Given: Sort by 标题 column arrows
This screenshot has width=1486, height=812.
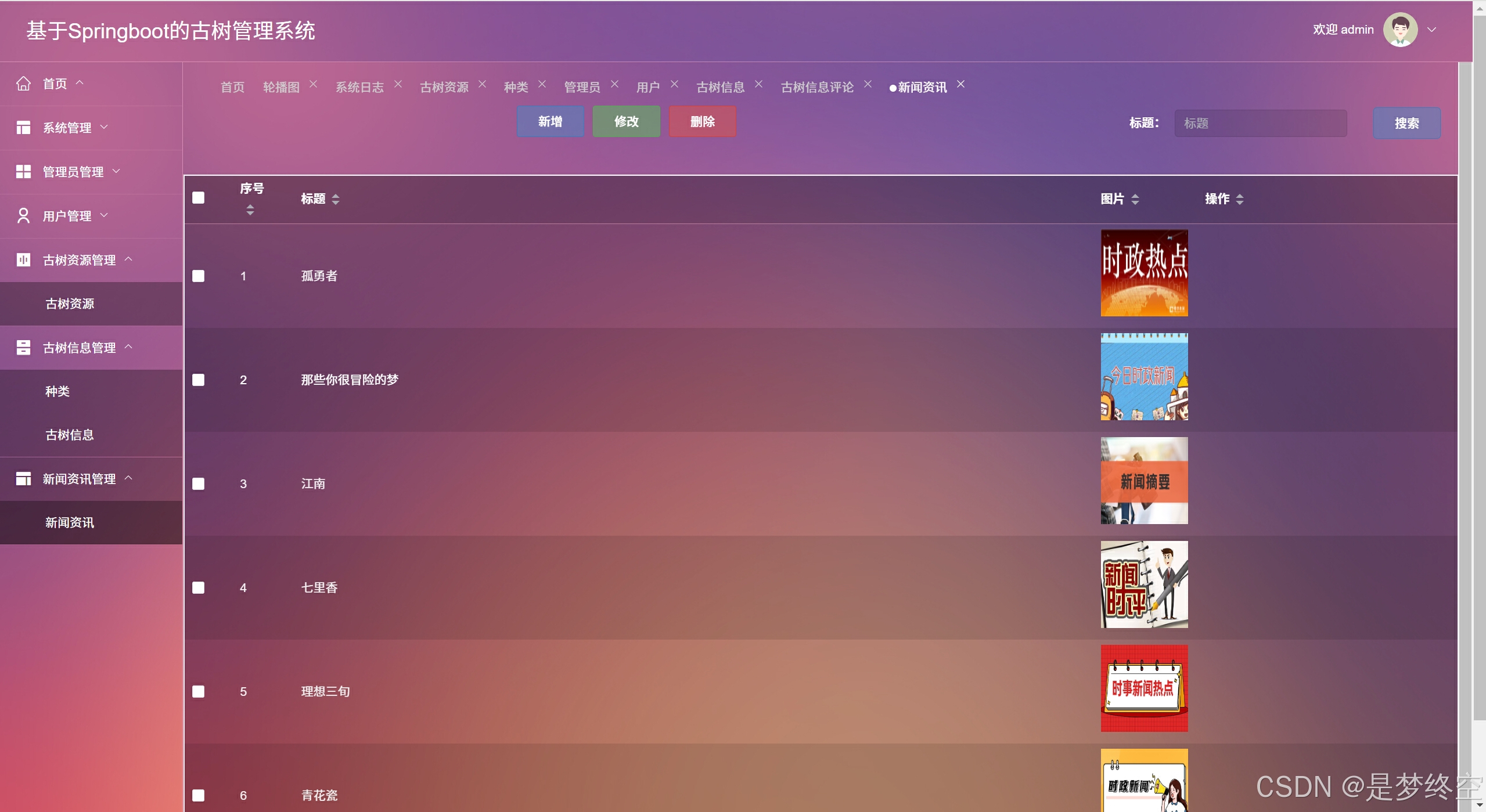Looking at the screenshot, I should [335, 200].
